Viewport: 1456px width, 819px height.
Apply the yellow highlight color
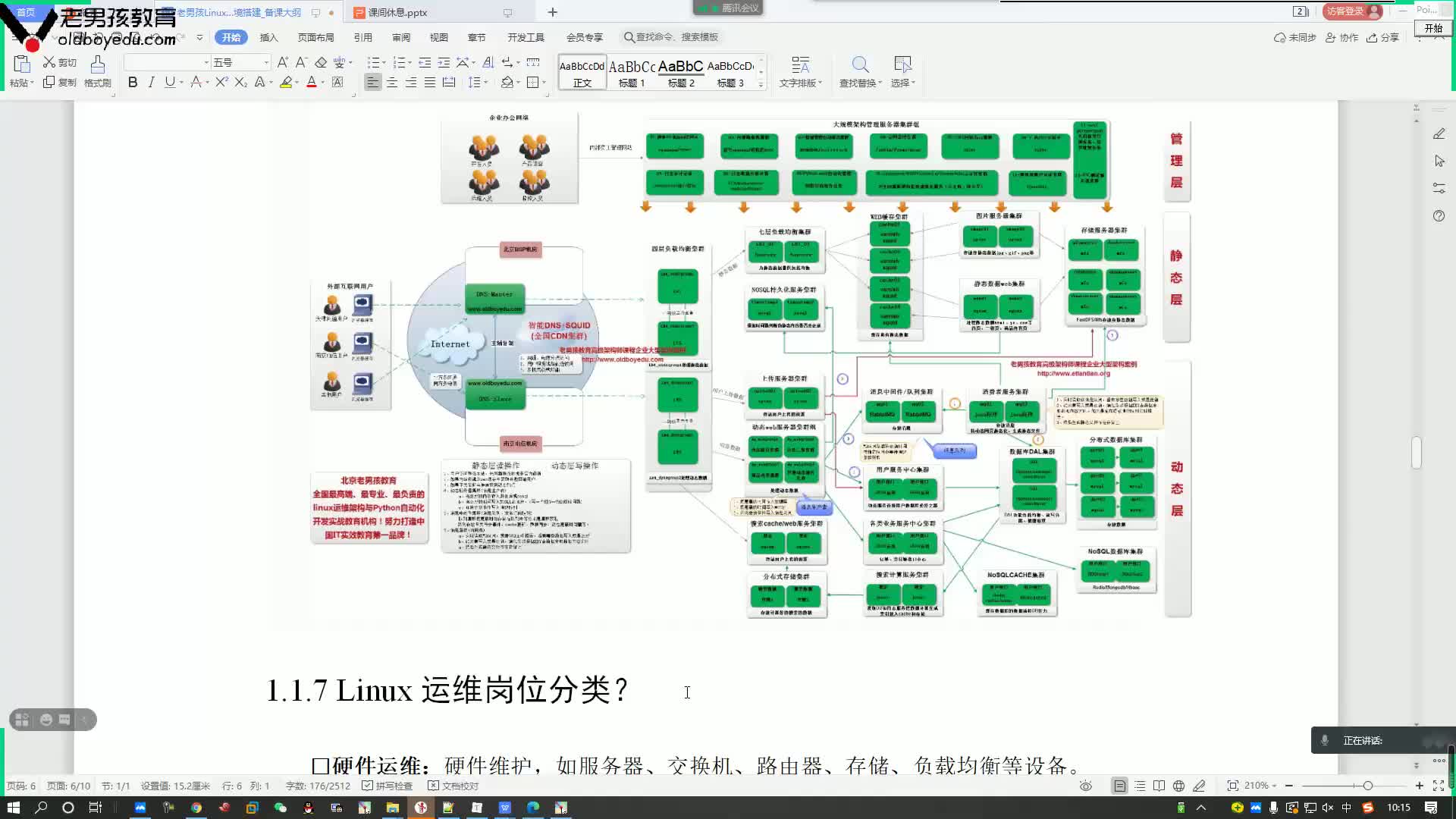(285, 82)
